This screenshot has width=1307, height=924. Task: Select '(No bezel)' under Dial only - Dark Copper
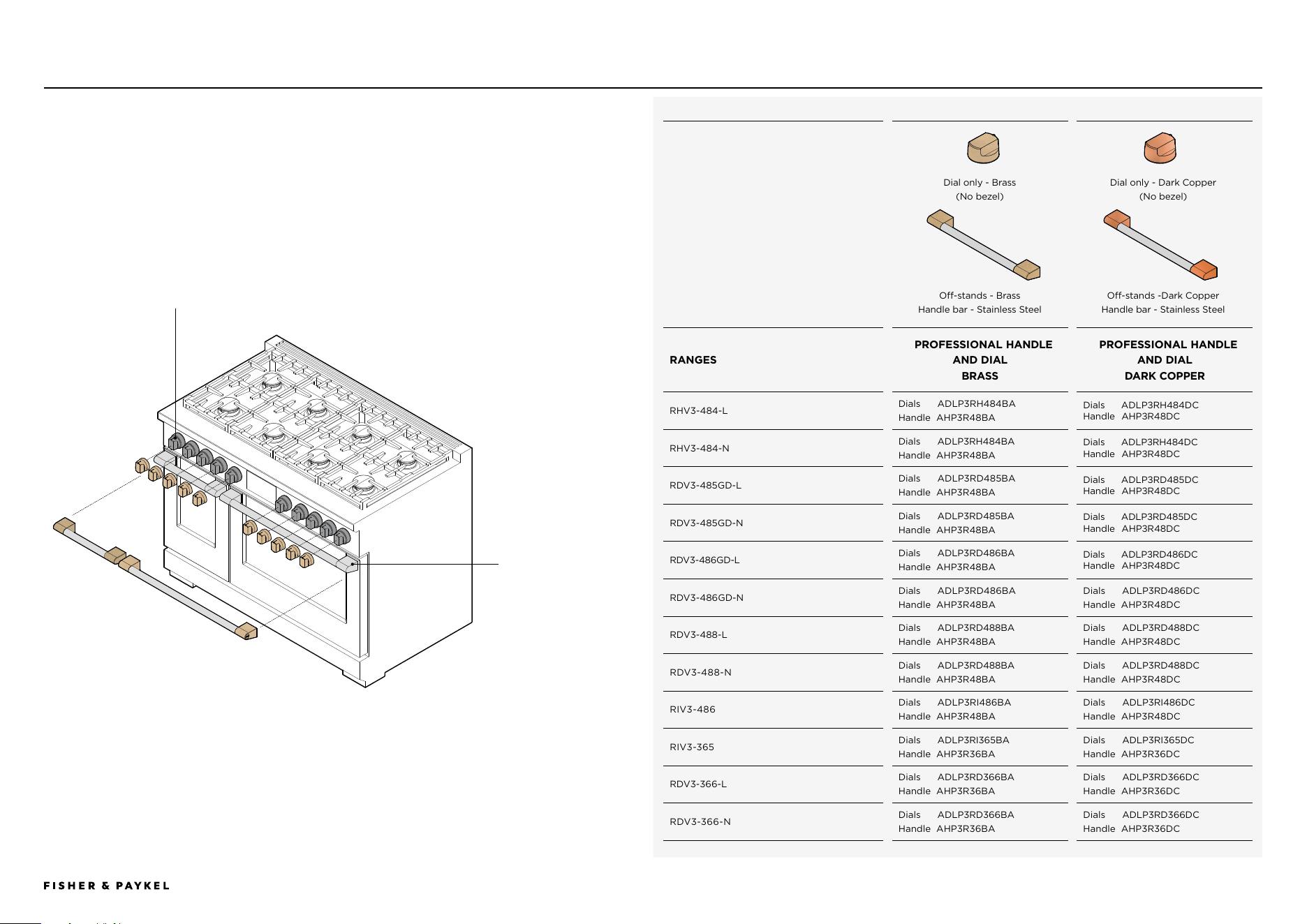[1162, 196]
